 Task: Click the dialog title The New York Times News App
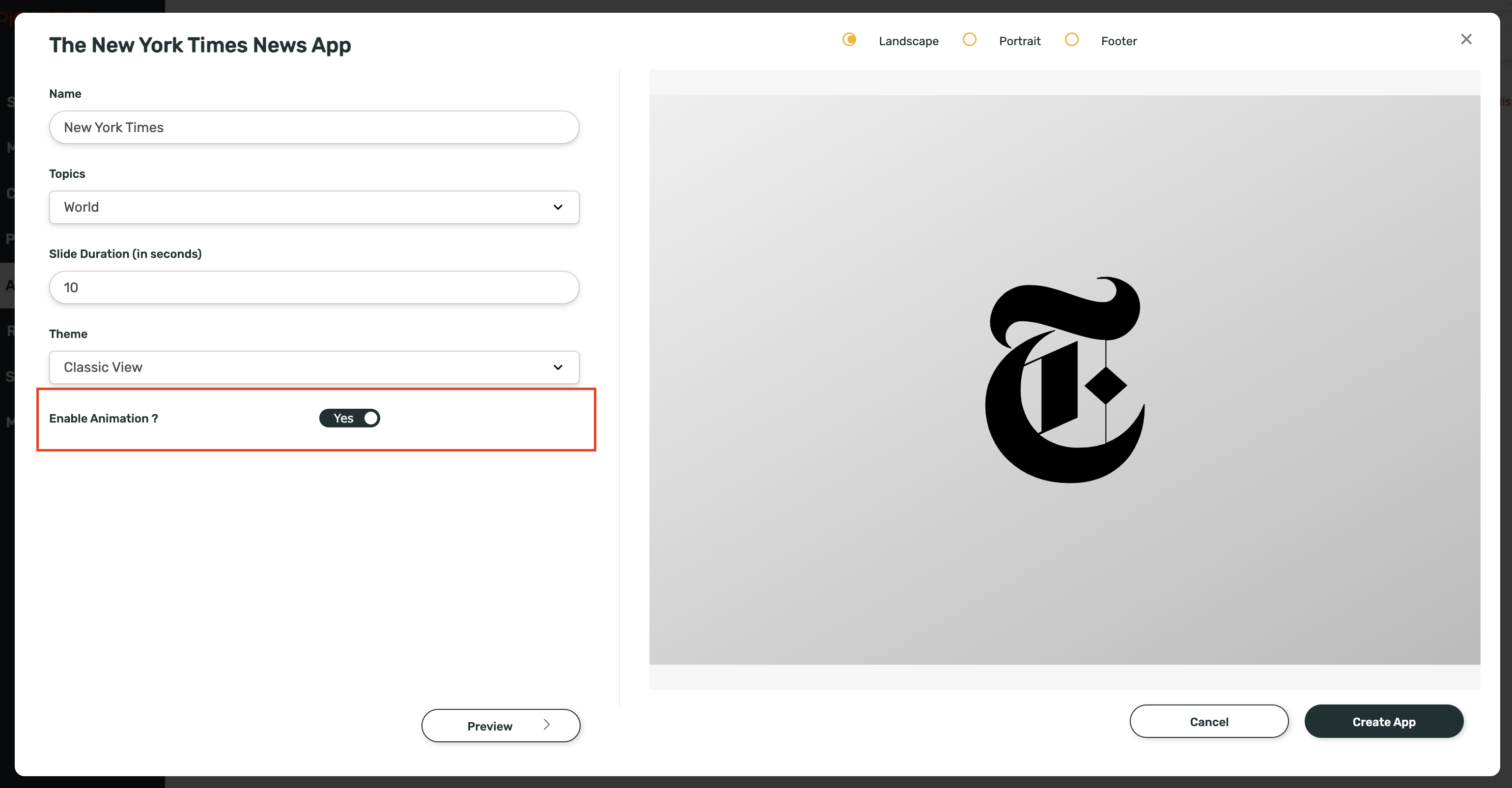point(200,45)
